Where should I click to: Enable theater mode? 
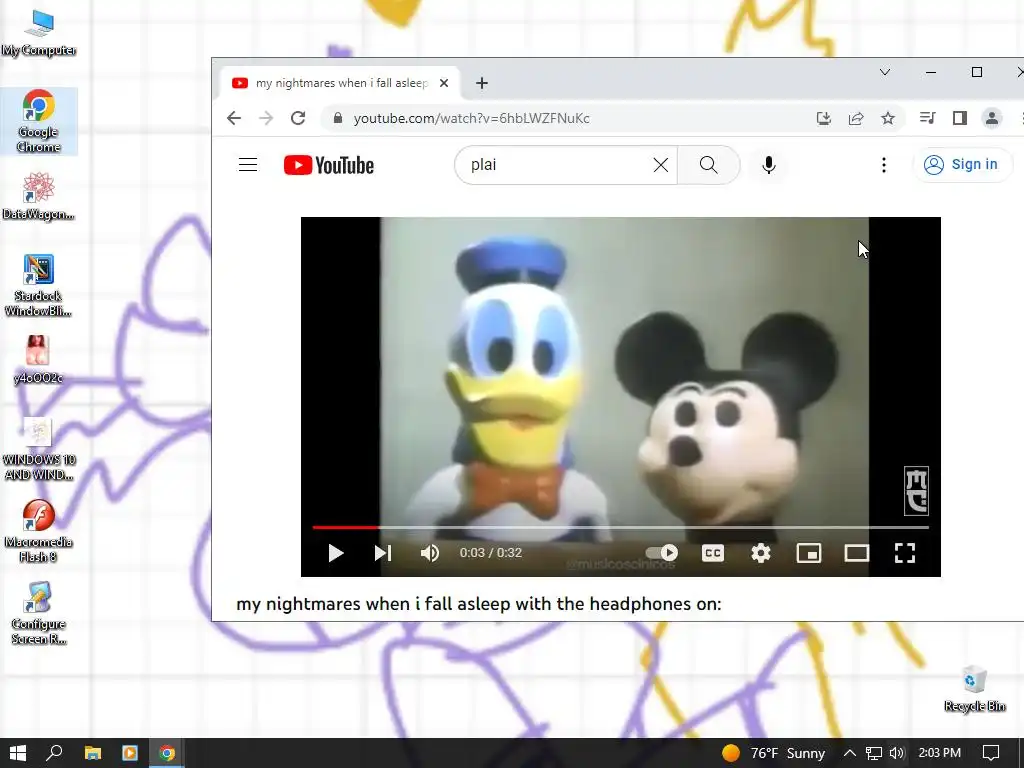click(x=856, y=553)
